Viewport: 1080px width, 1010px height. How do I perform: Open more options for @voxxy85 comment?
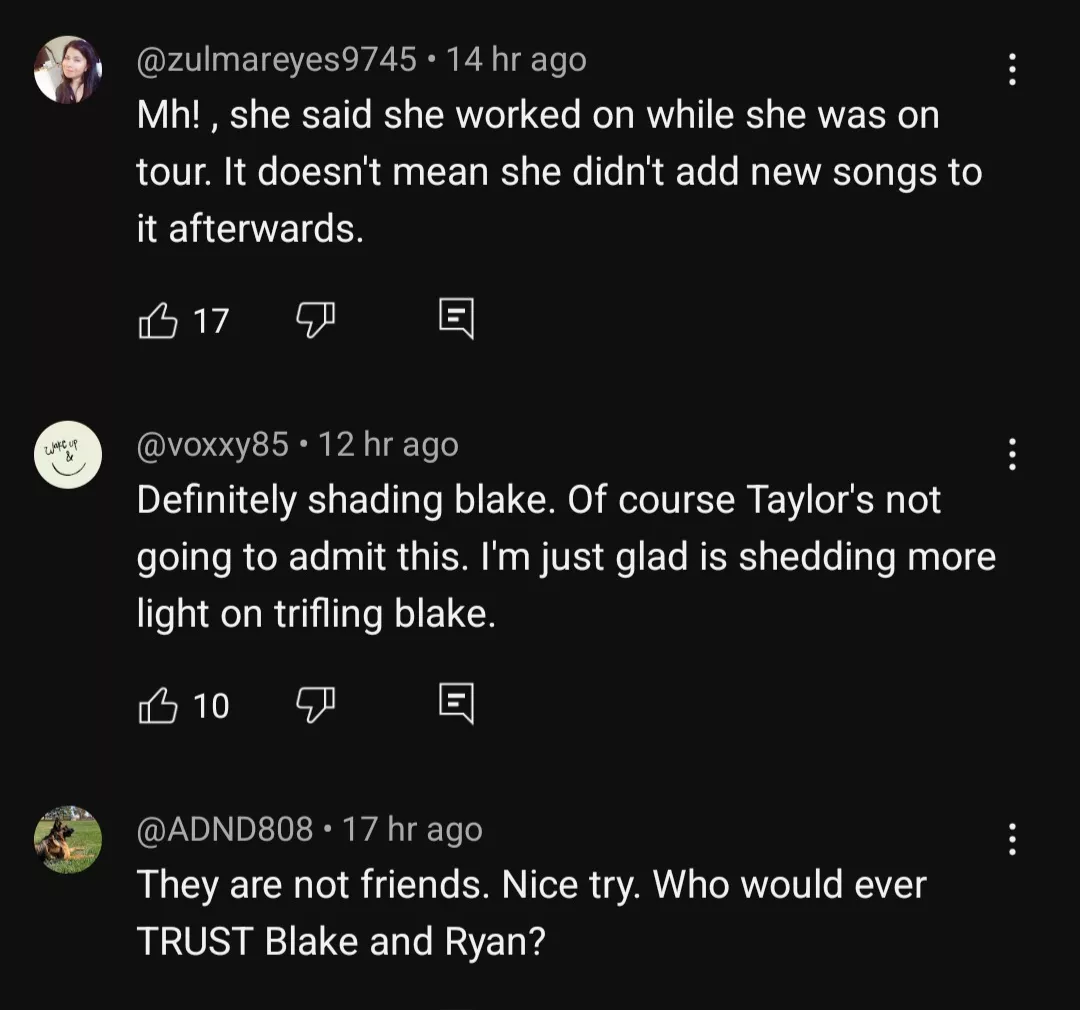click(x=1012, y=454)
